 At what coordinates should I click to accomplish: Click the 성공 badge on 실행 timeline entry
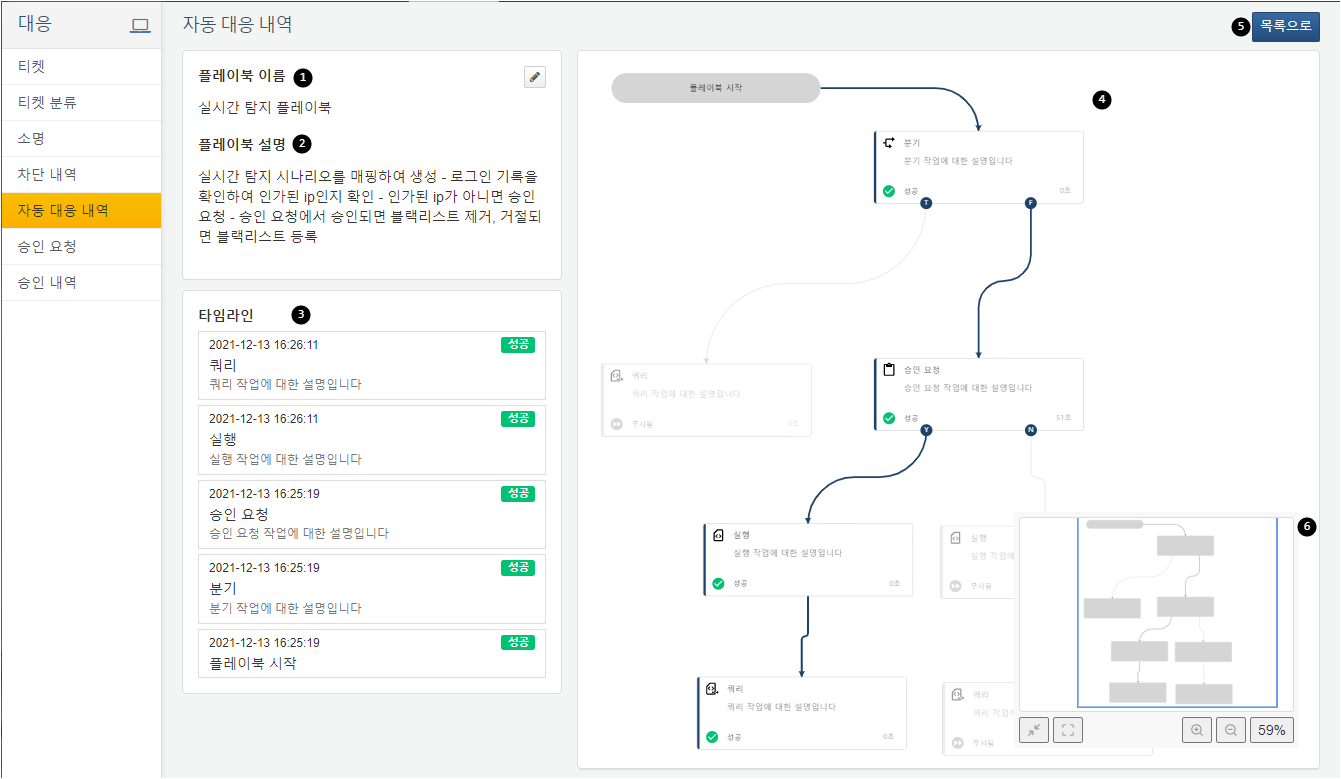[x=518, y=419]
